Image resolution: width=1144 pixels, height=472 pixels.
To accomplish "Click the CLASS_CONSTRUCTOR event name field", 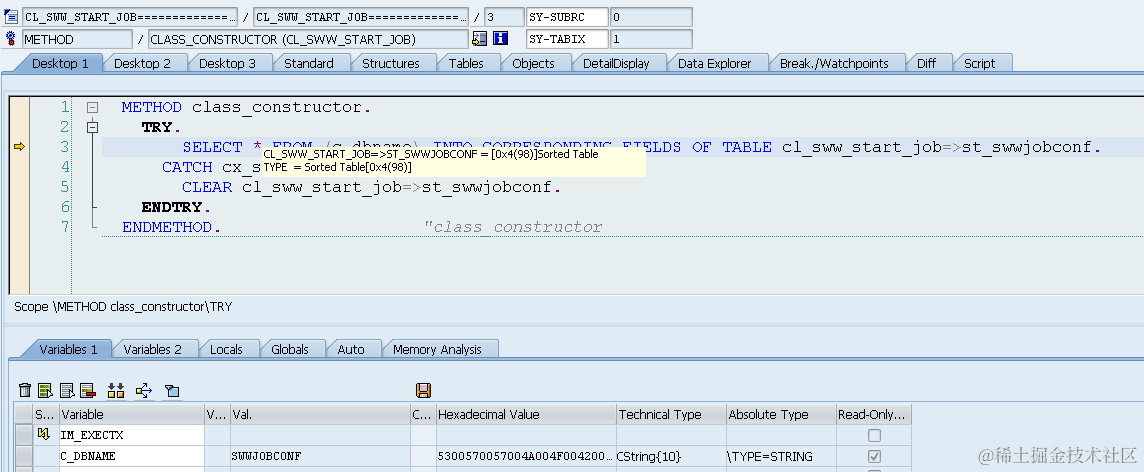I will click(308, 39).
